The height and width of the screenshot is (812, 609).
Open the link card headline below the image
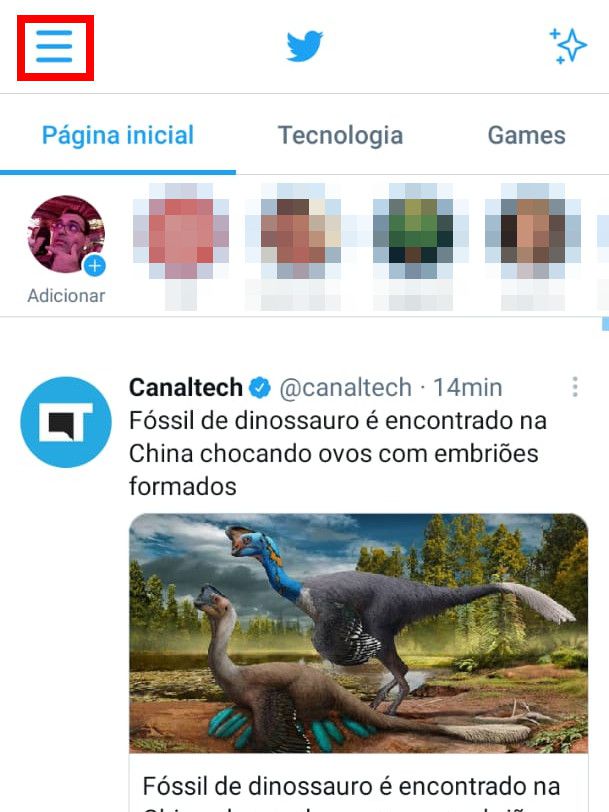click(x=351, y=787)
